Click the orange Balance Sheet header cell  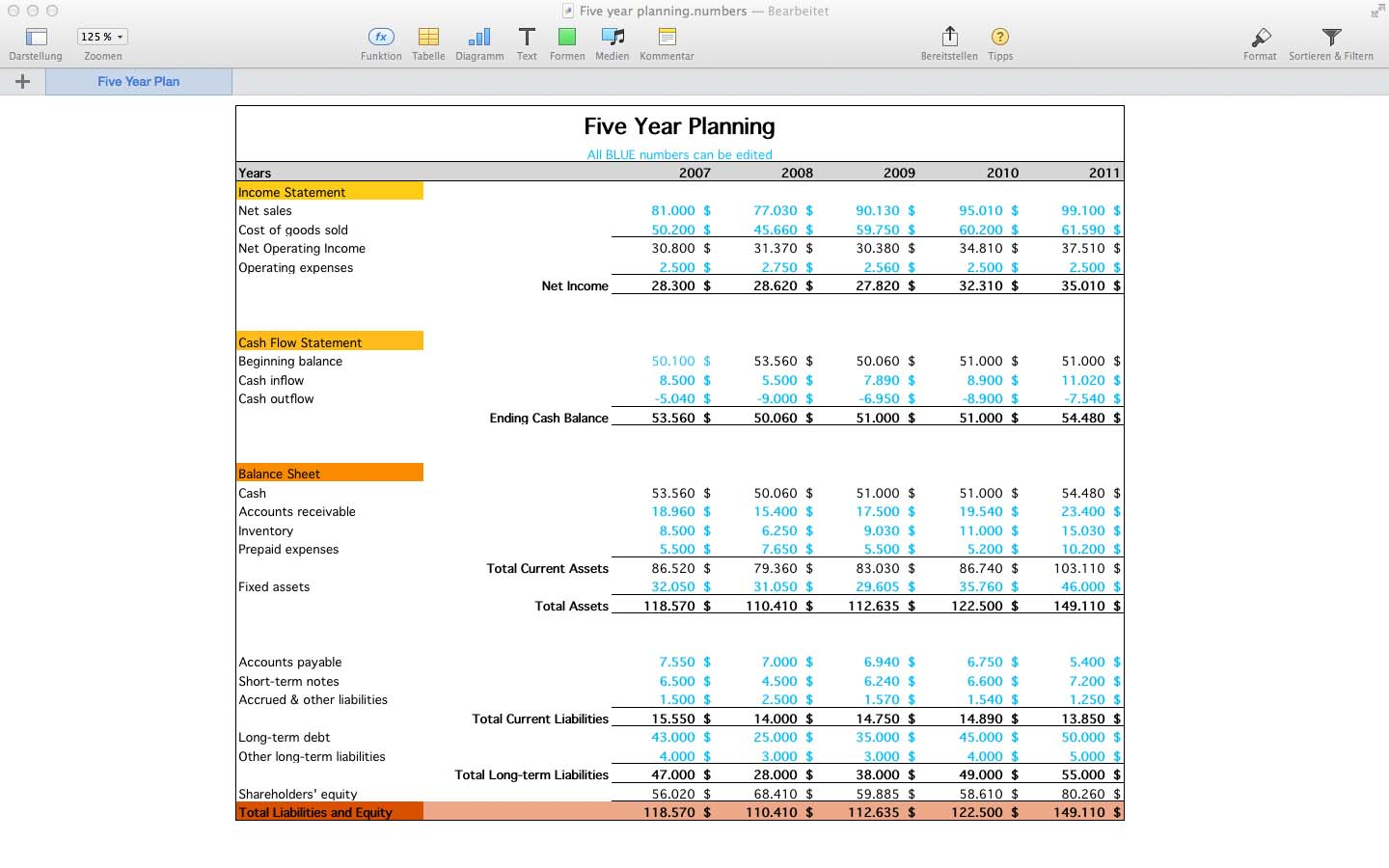click(x=329, y=474)
